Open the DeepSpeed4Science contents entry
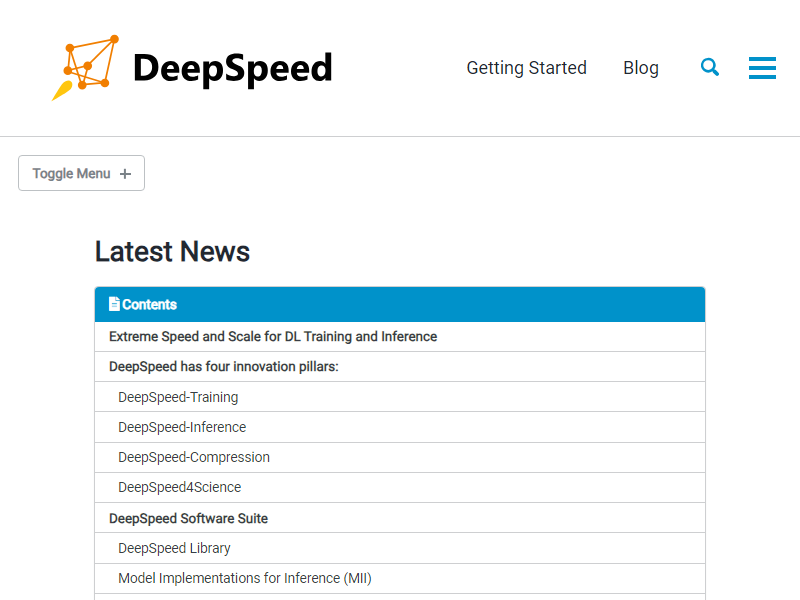The image size is (800, 600). pos(400,487)
